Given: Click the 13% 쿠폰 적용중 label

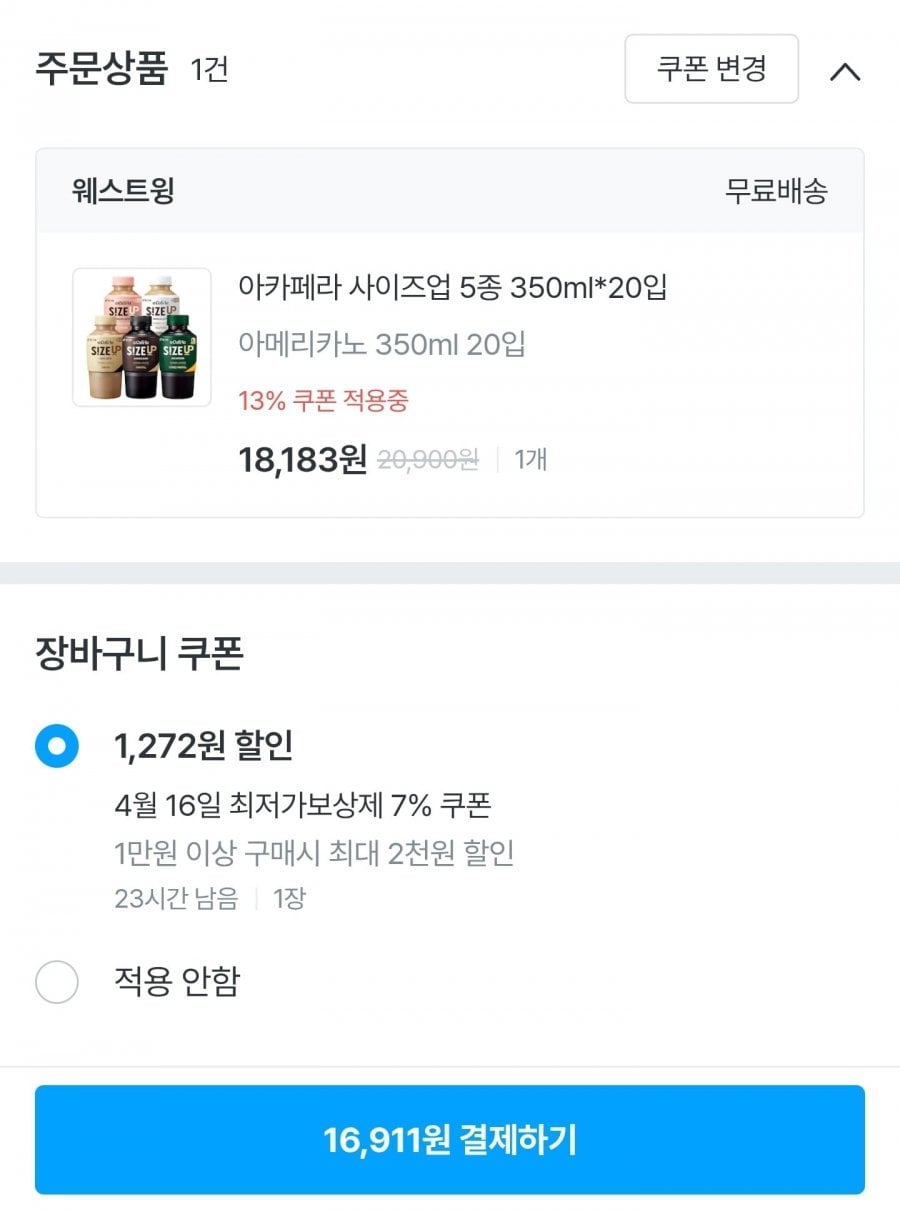Looking at the screenshot, I should (323, 401).
